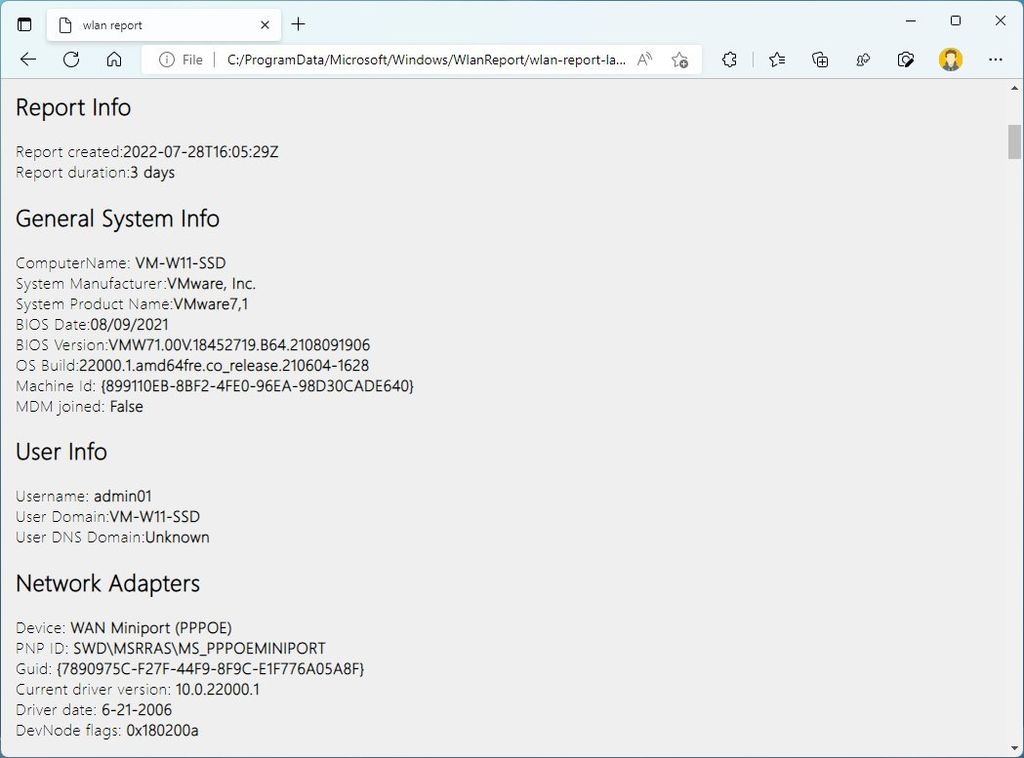Open the Extensions icon on the toolbar
Image resolution: width=1024 pixels, height=758 pixels.
point(729,60)
